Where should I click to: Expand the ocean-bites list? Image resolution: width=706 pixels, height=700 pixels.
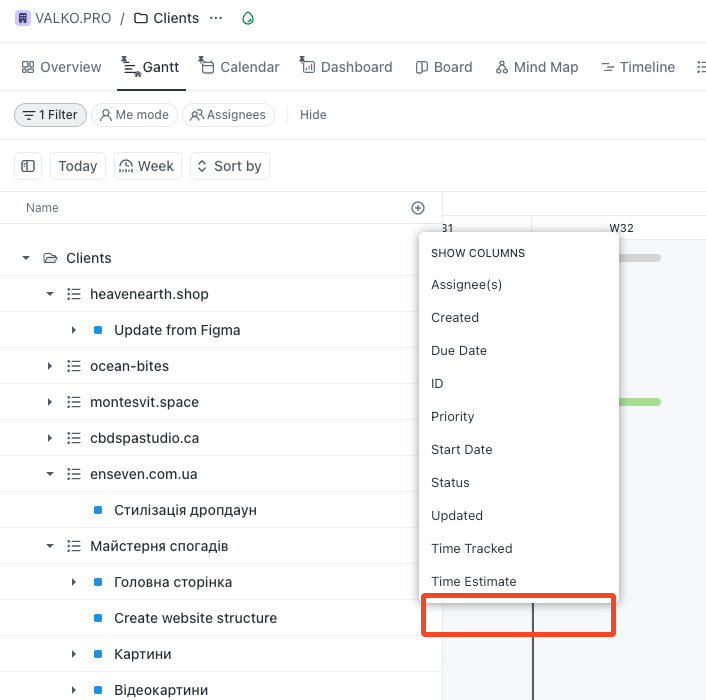coord(49,366)
